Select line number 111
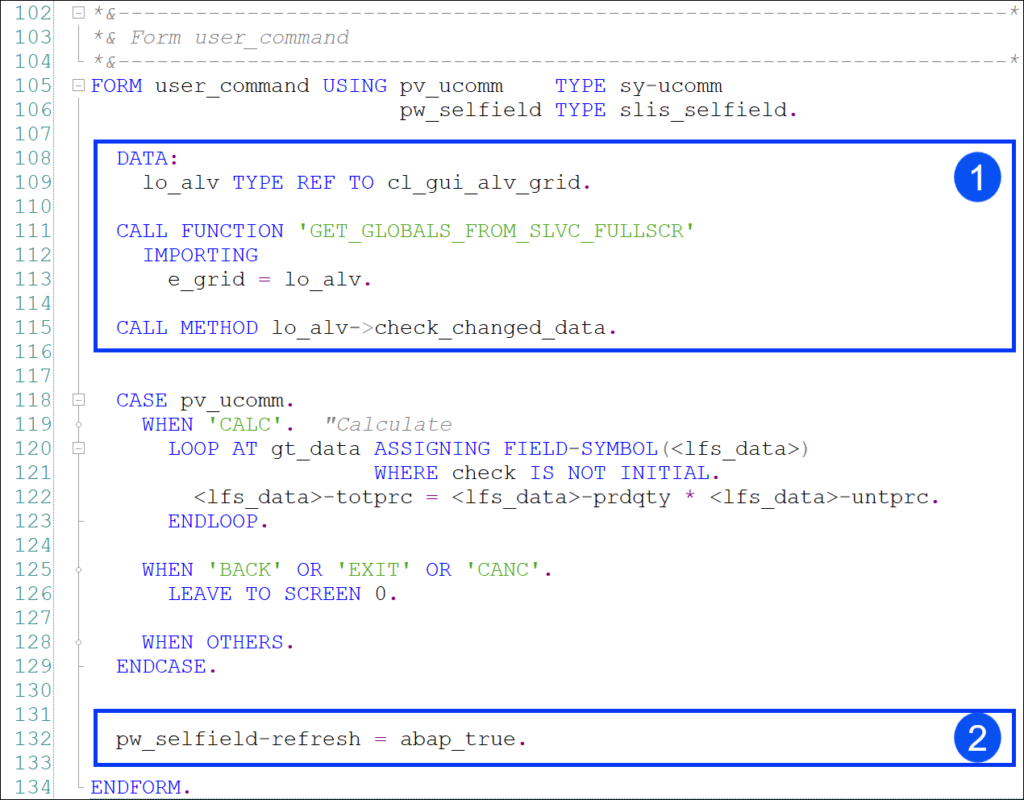 pyautogui.click(x=30, y=230)
